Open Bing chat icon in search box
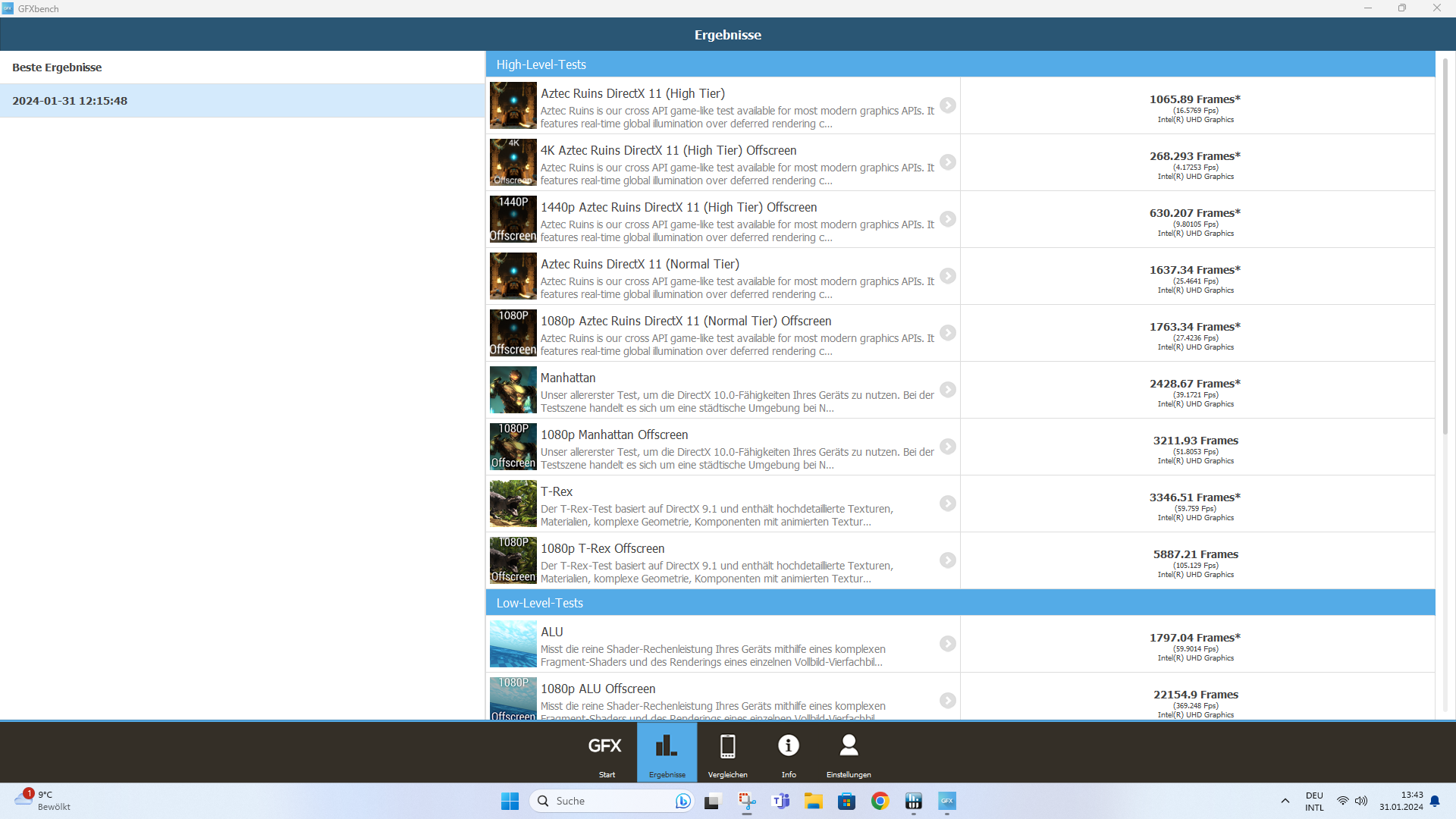The image size is (1456, 819). (x=683, y=801)
